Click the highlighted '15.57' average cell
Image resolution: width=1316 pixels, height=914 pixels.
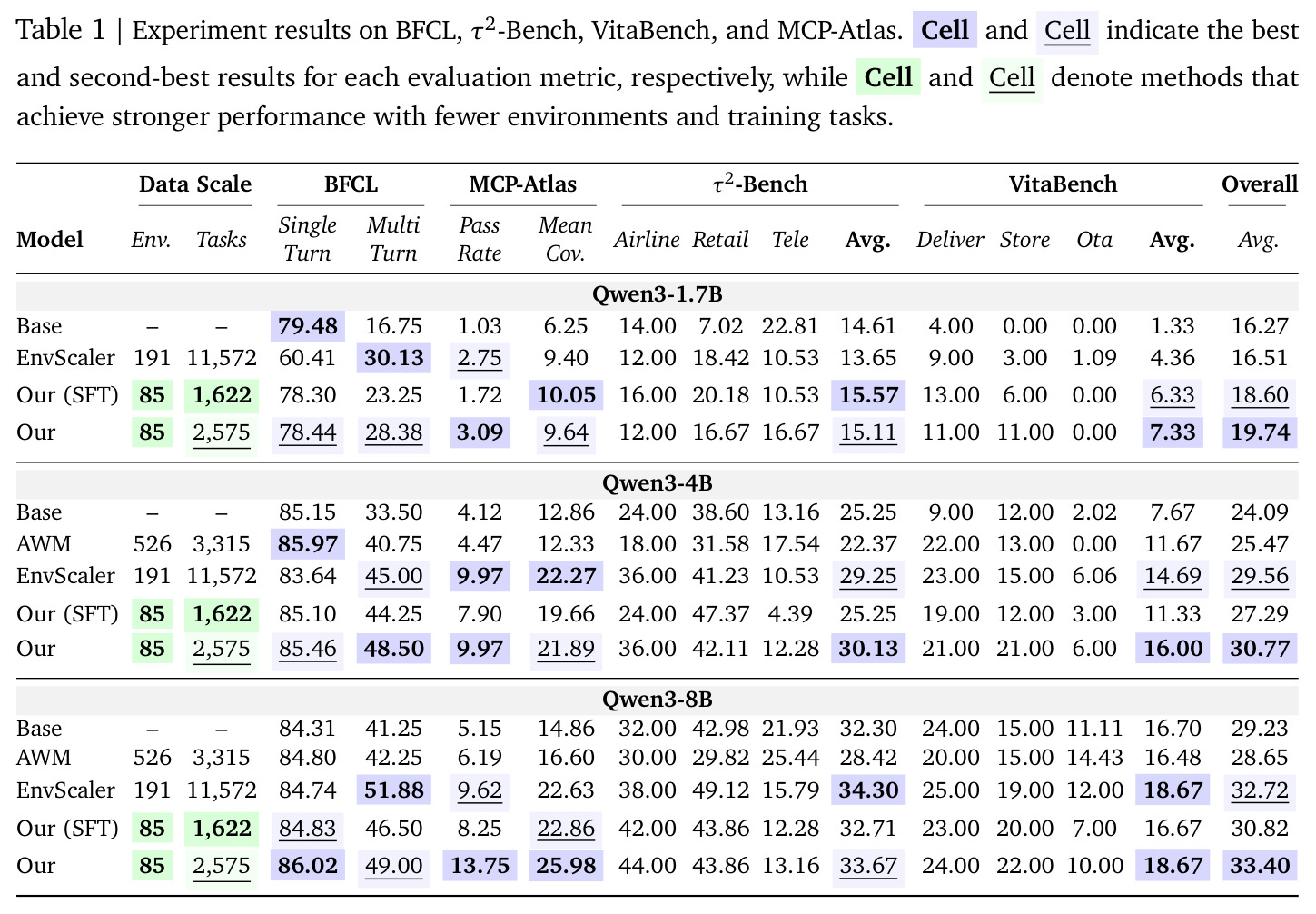(868, 395)
